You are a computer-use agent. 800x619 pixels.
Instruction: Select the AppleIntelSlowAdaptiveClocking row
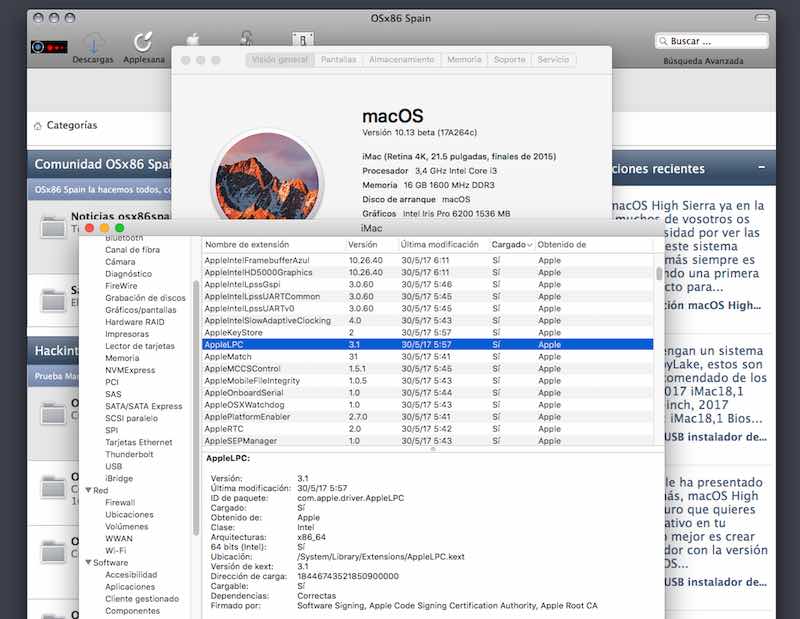click(428, 320)
